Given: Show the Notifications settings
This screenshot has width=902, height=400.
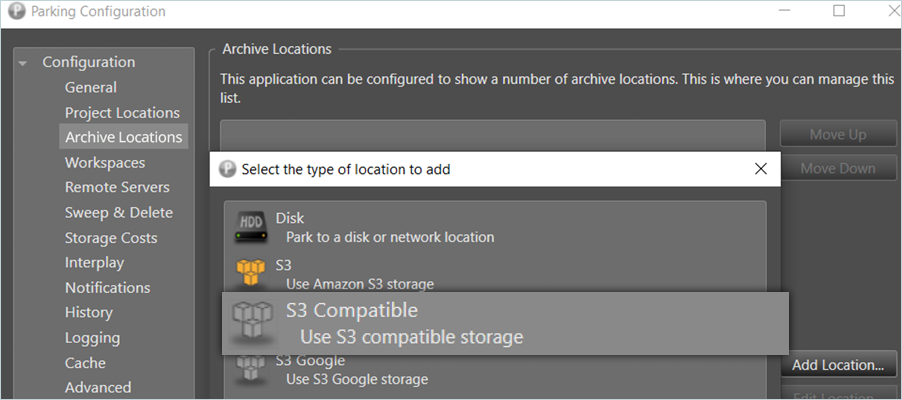Looking at the screenshot, I should point(107,287).
